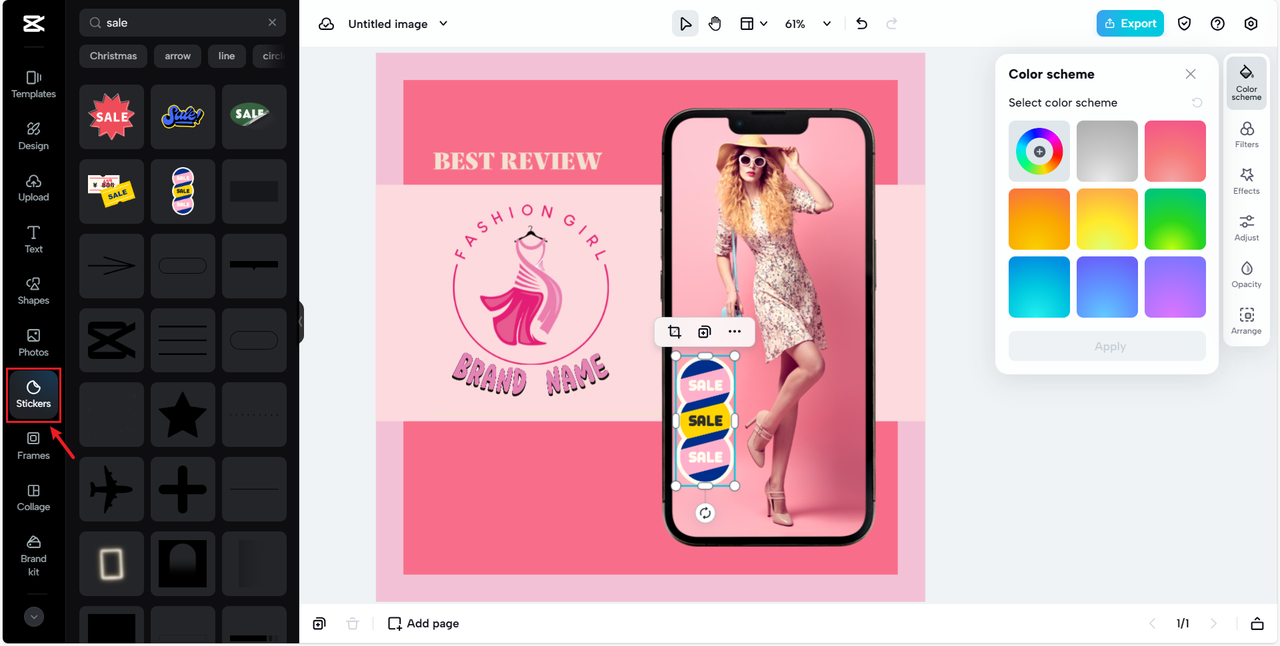The width and height of the screenshot is (1280, 646).
Task: Click the cloud save status icon
Action: pyautogui.click(x=326, y=24)
